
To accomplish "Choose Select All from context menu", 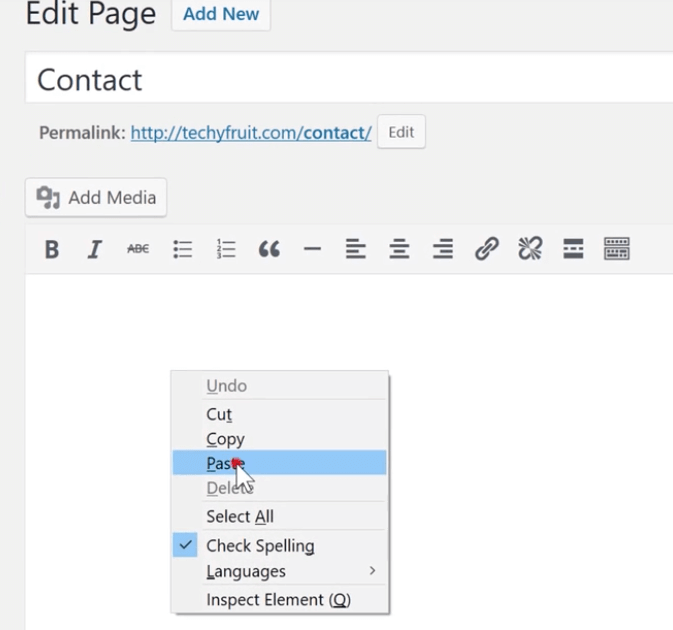I will coord(279,516).
